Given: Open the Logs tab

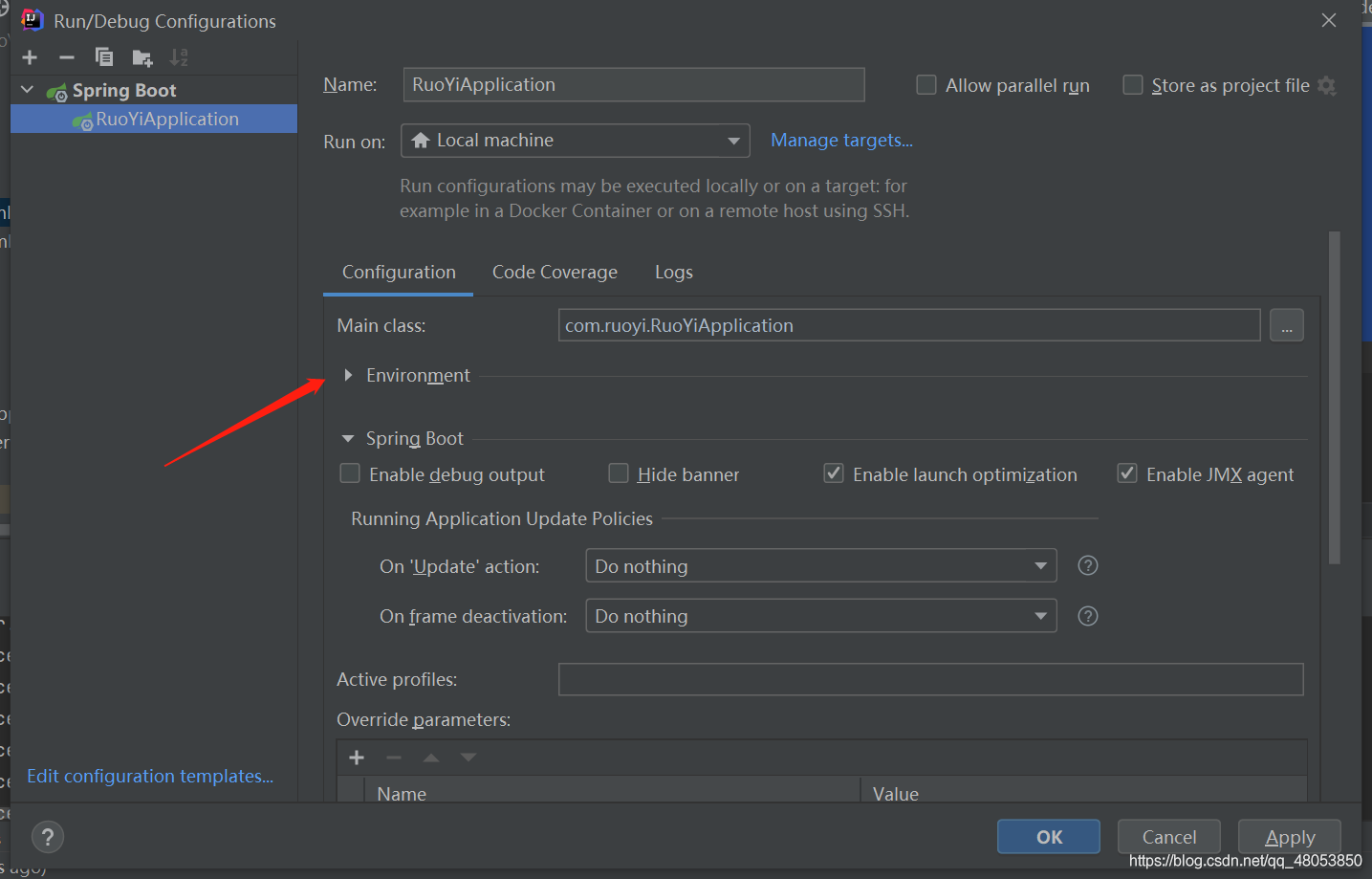Looking at the screenshot, I should [x=673, y=272].
